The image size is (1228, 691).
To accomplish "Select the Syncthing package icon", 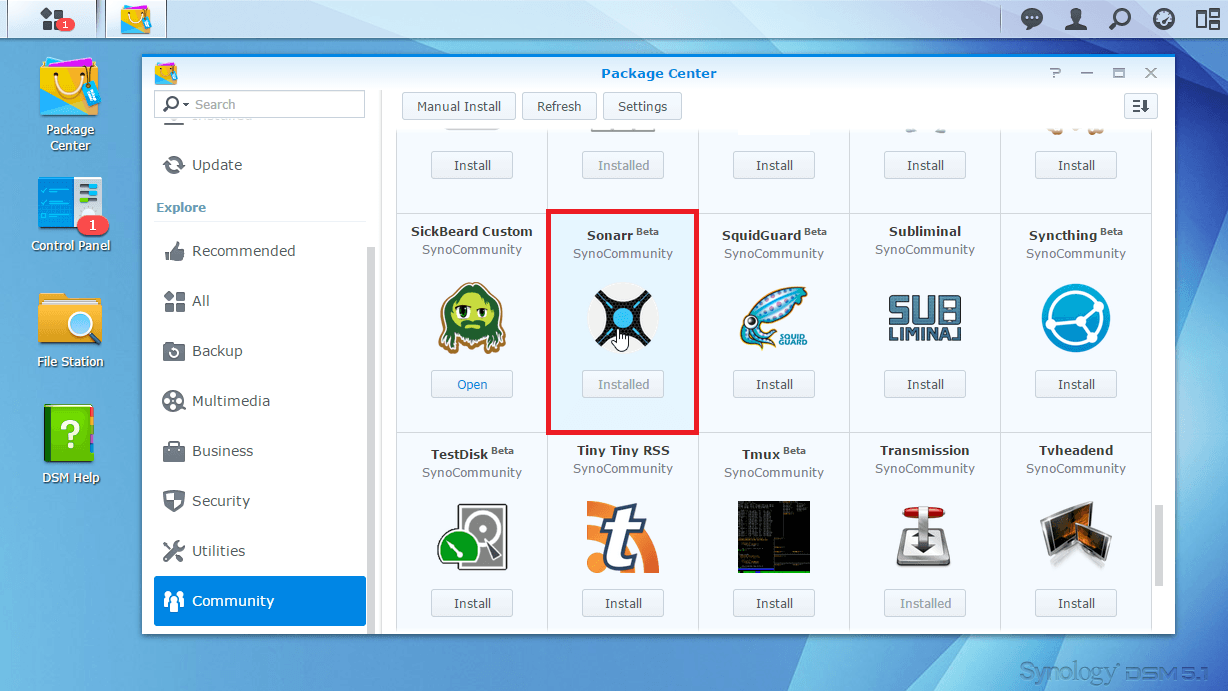I will 1076,319.
